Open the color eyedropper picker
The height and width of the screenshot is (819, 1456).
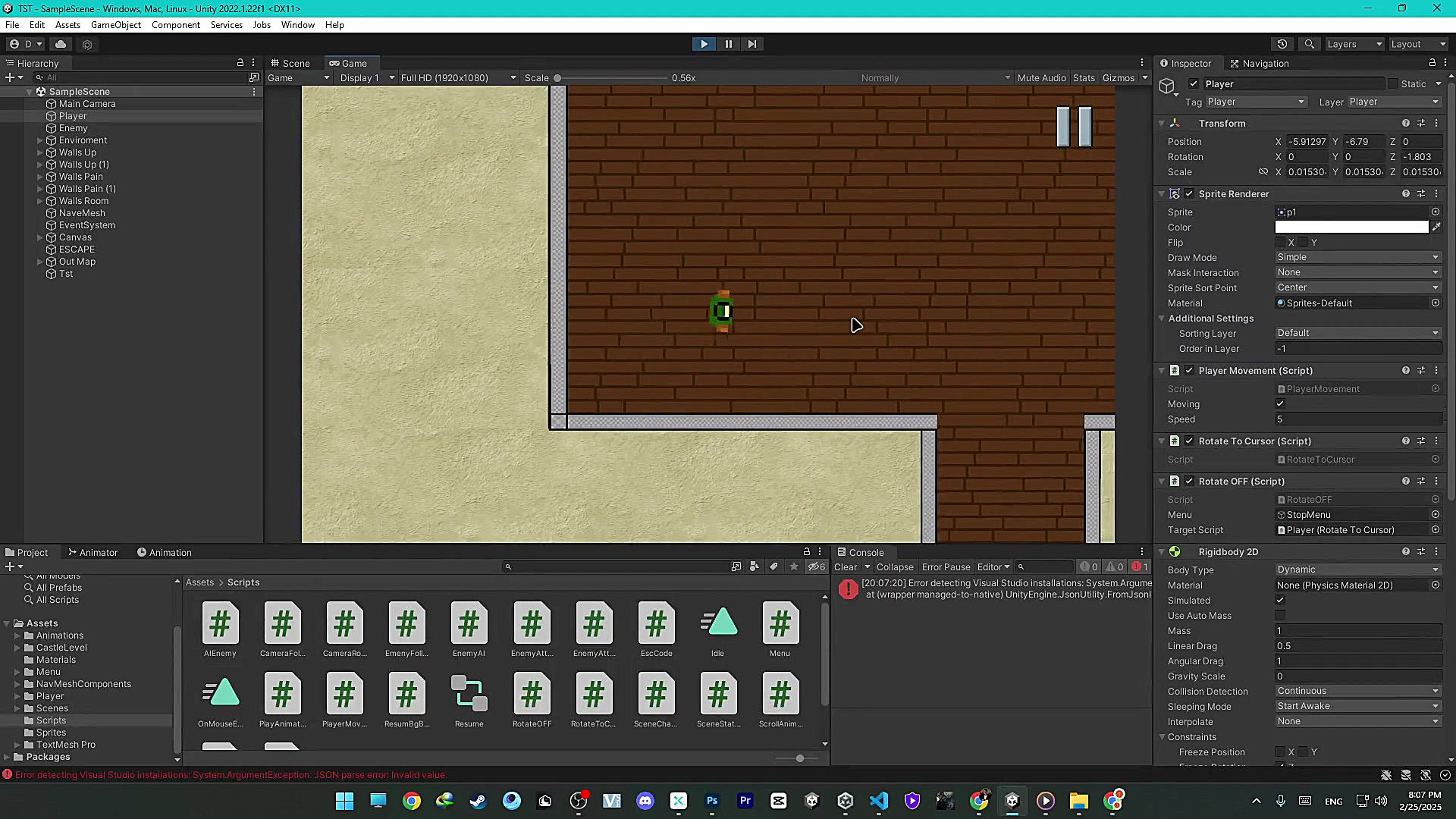(1436, 227)
